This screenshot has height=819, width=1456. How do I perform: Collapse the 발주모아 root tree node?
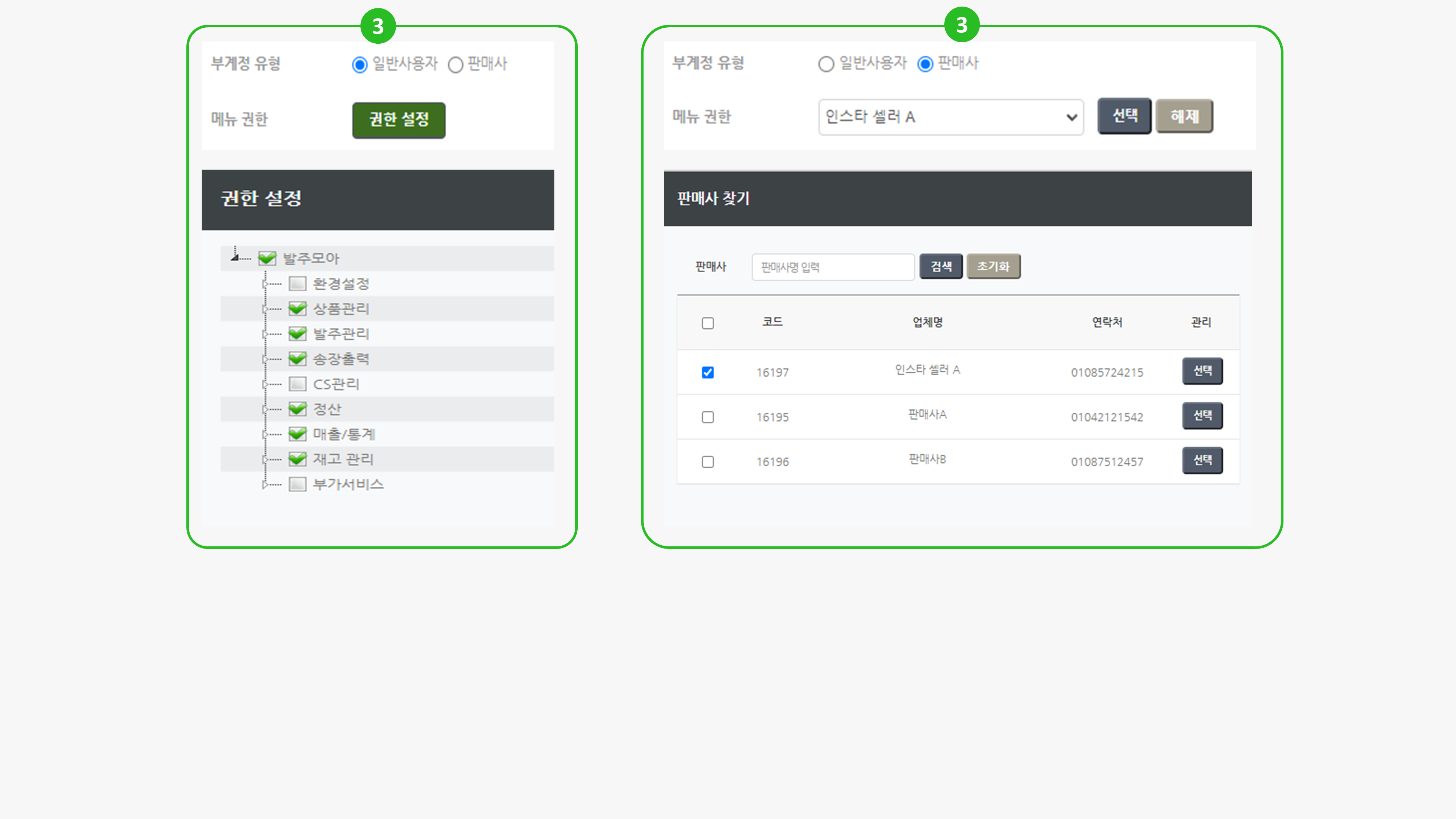click(234, 258)
